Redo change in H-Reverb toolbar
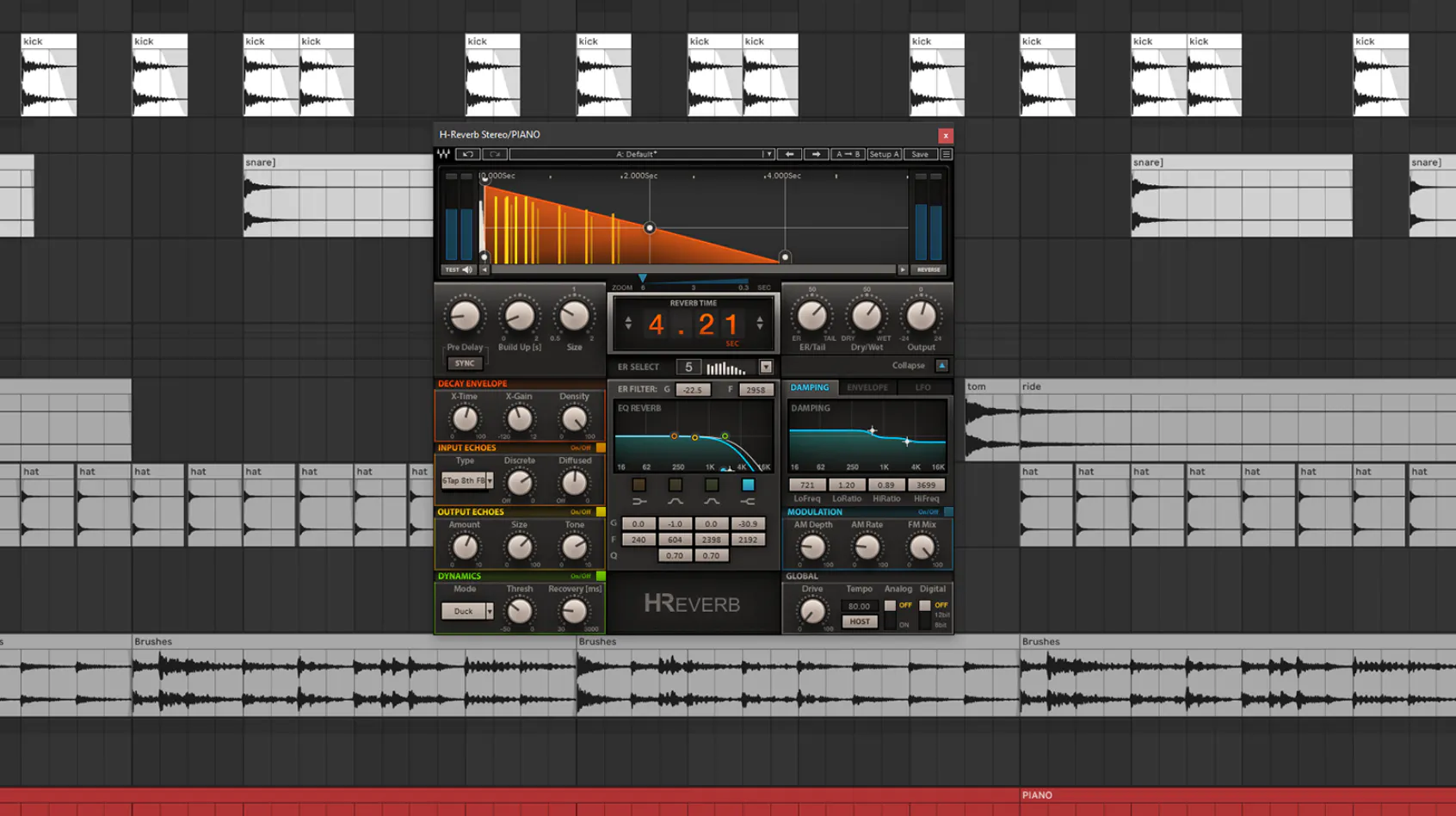 point(494,154)
